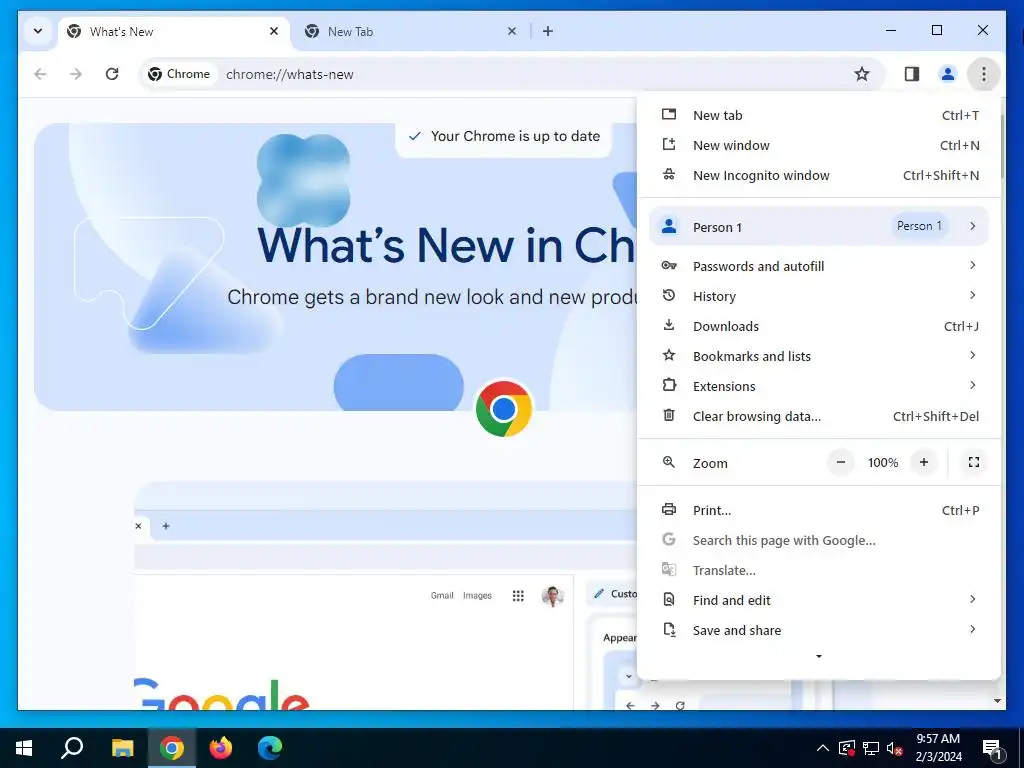Open Windows taskbar search
The height and width of the screenshot is (768, 1024).
click(x=72, y=748)
